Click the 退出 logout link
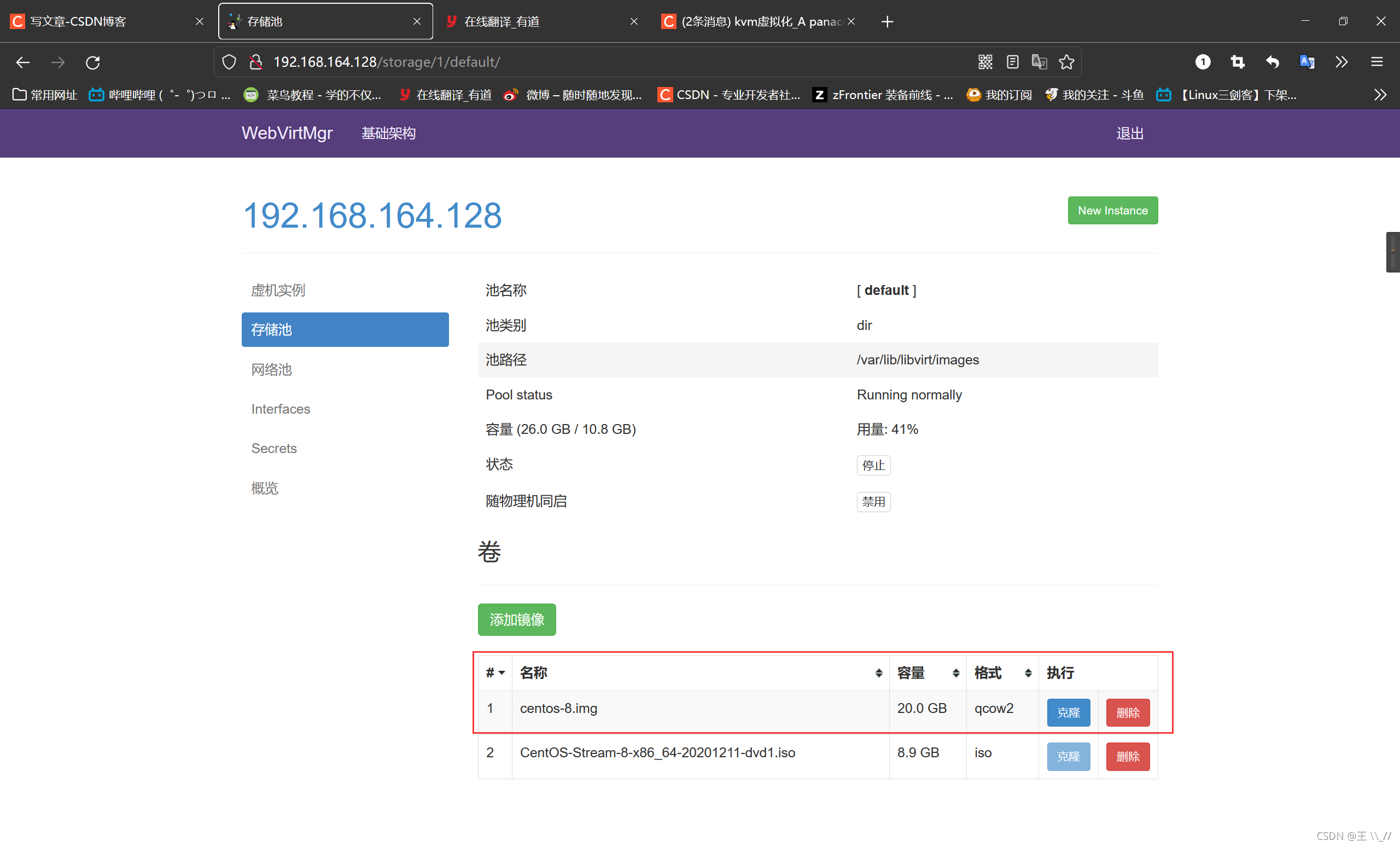This screenshot has width=1400, height=847. click(x=1129, y=133)
